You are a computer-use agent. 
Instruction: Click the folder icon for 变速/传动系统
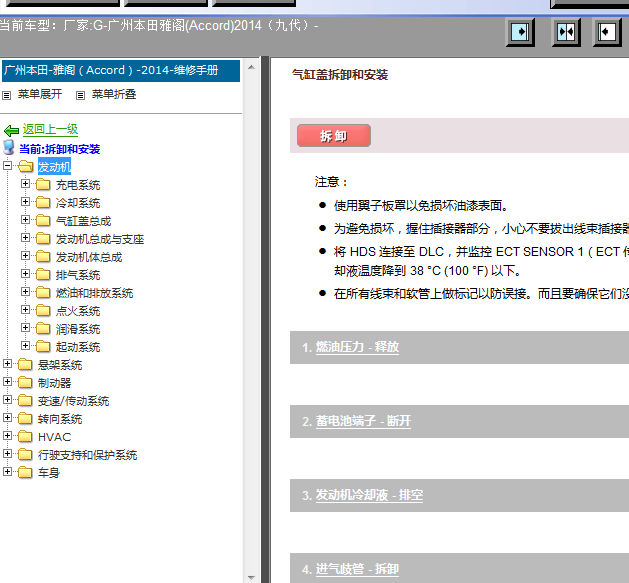(x=25, y=400)
